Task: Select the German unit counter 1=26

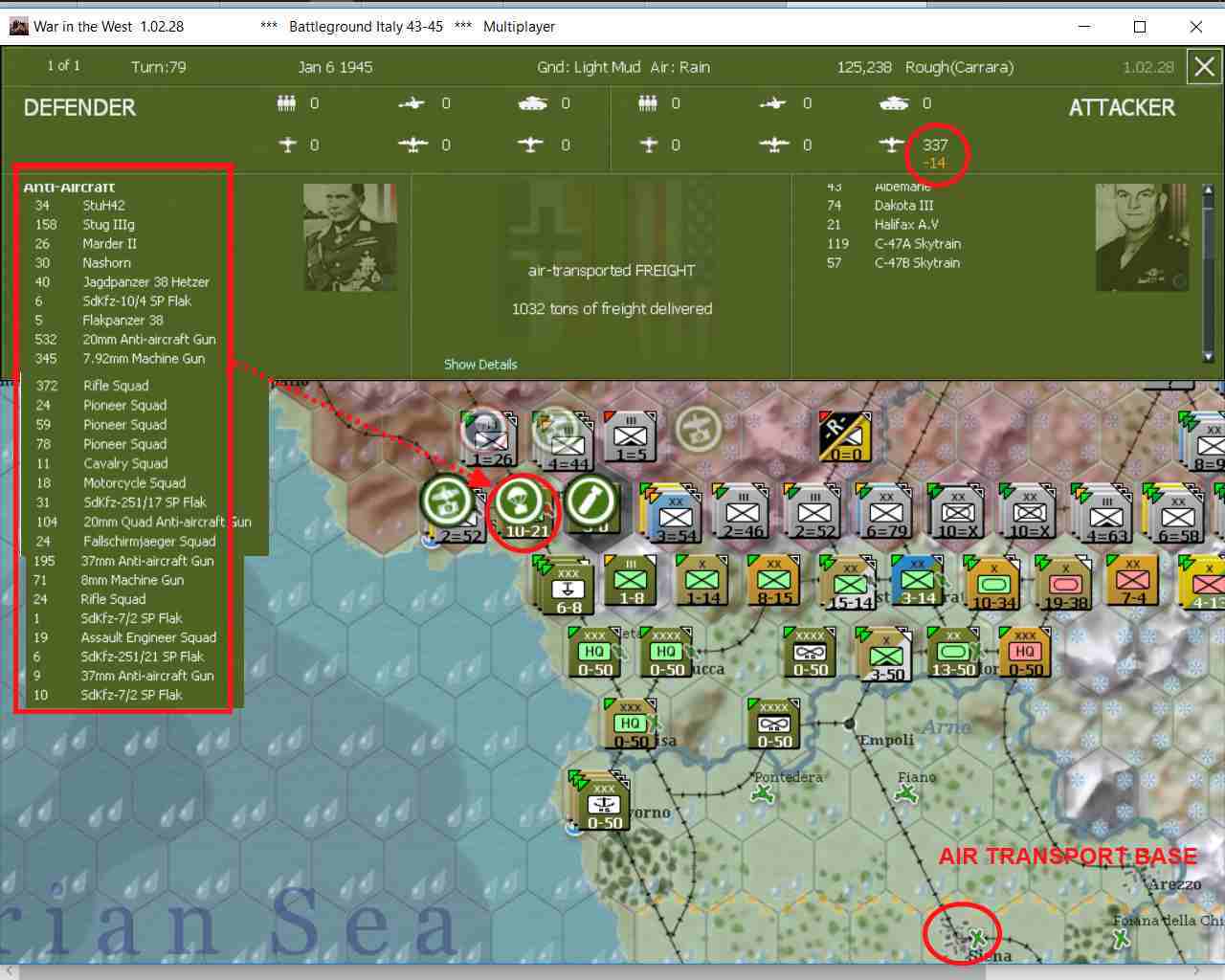Action: tap(489, 438)
